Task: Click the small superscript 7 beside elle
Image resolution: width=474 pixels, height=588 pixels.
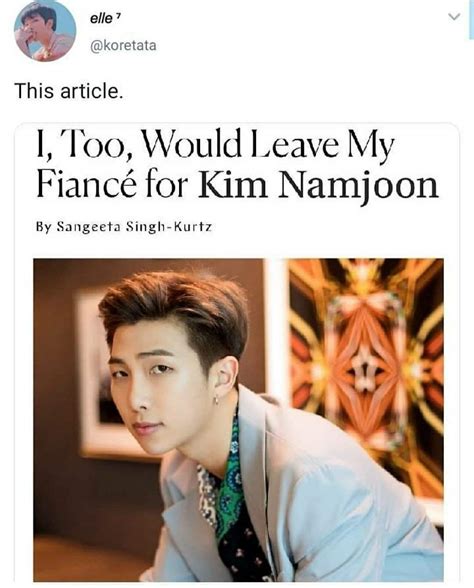Action: pos(117,16)
